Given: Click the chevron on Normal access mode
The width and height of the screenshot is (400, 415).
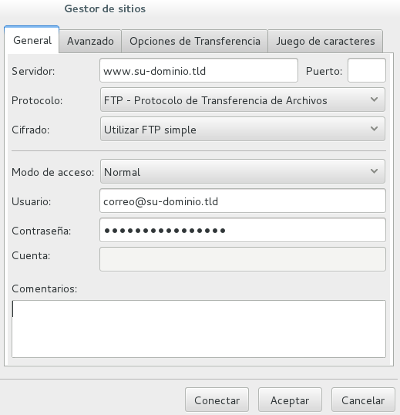Looking at the screenshot, I should 374,171.
